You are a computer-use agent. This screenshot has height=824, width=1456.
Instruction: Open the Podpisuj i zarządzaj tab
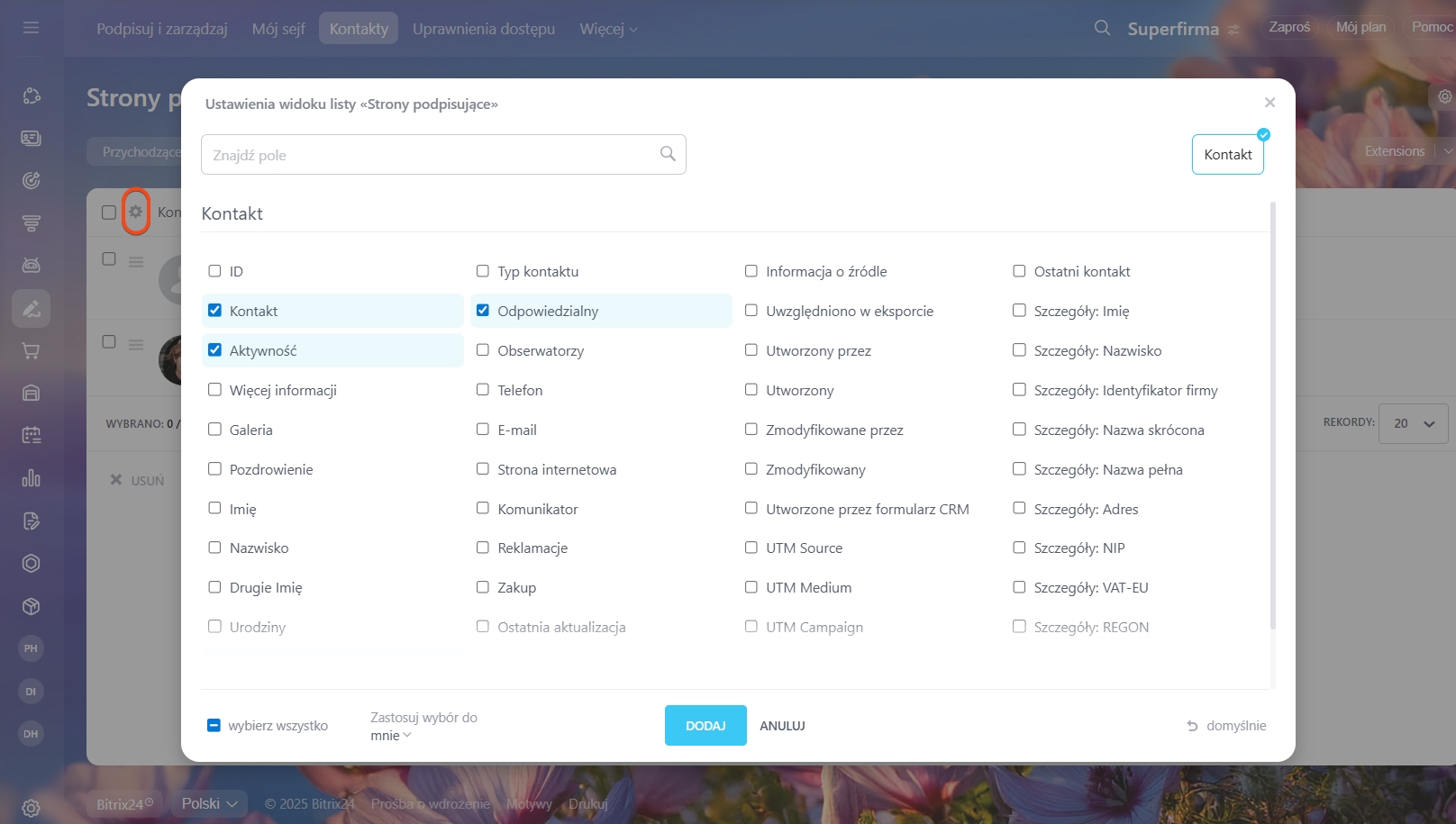pos(162,29)
